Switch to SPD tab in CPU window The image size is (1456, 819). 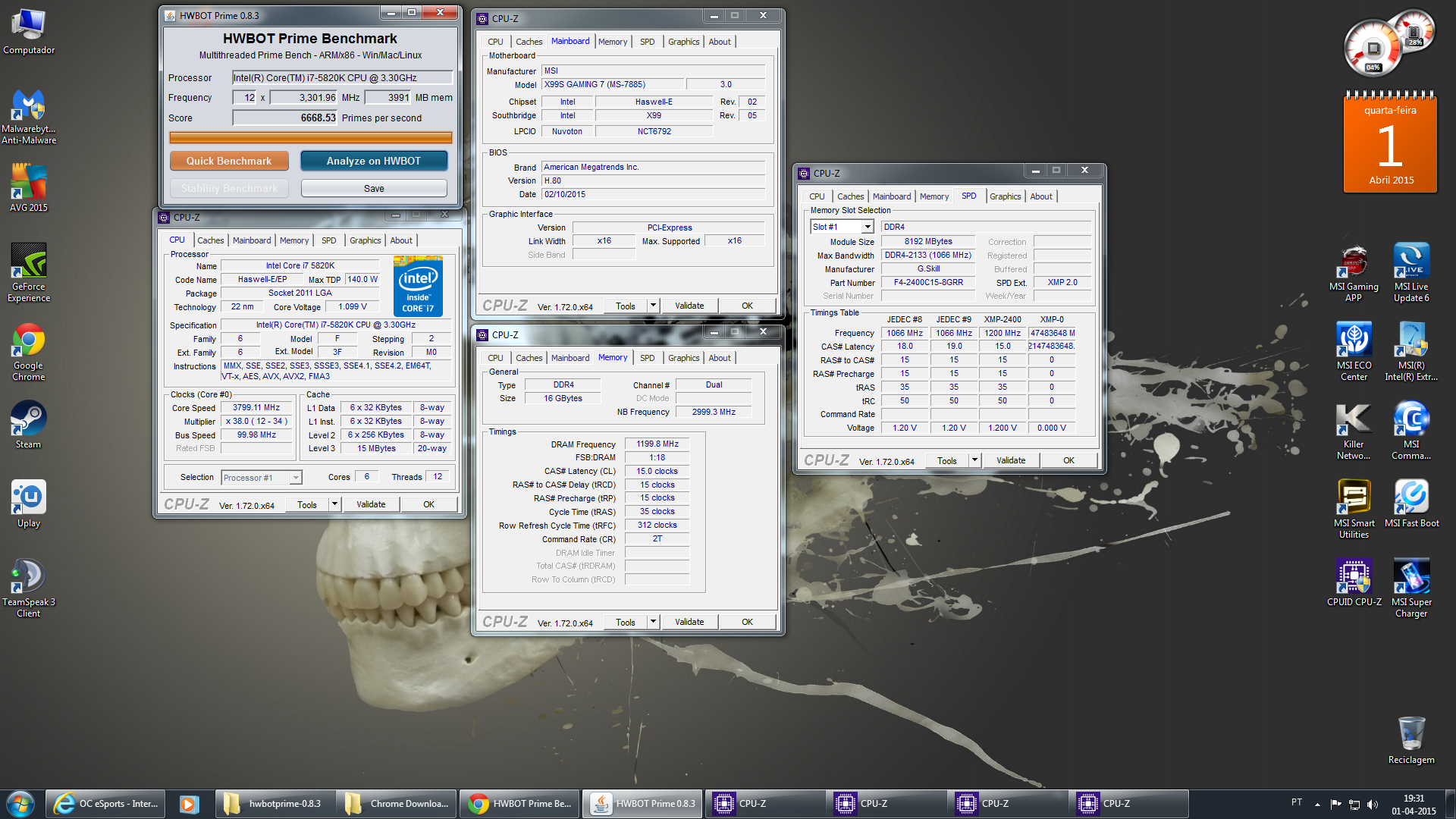click(x=328, y=240)
